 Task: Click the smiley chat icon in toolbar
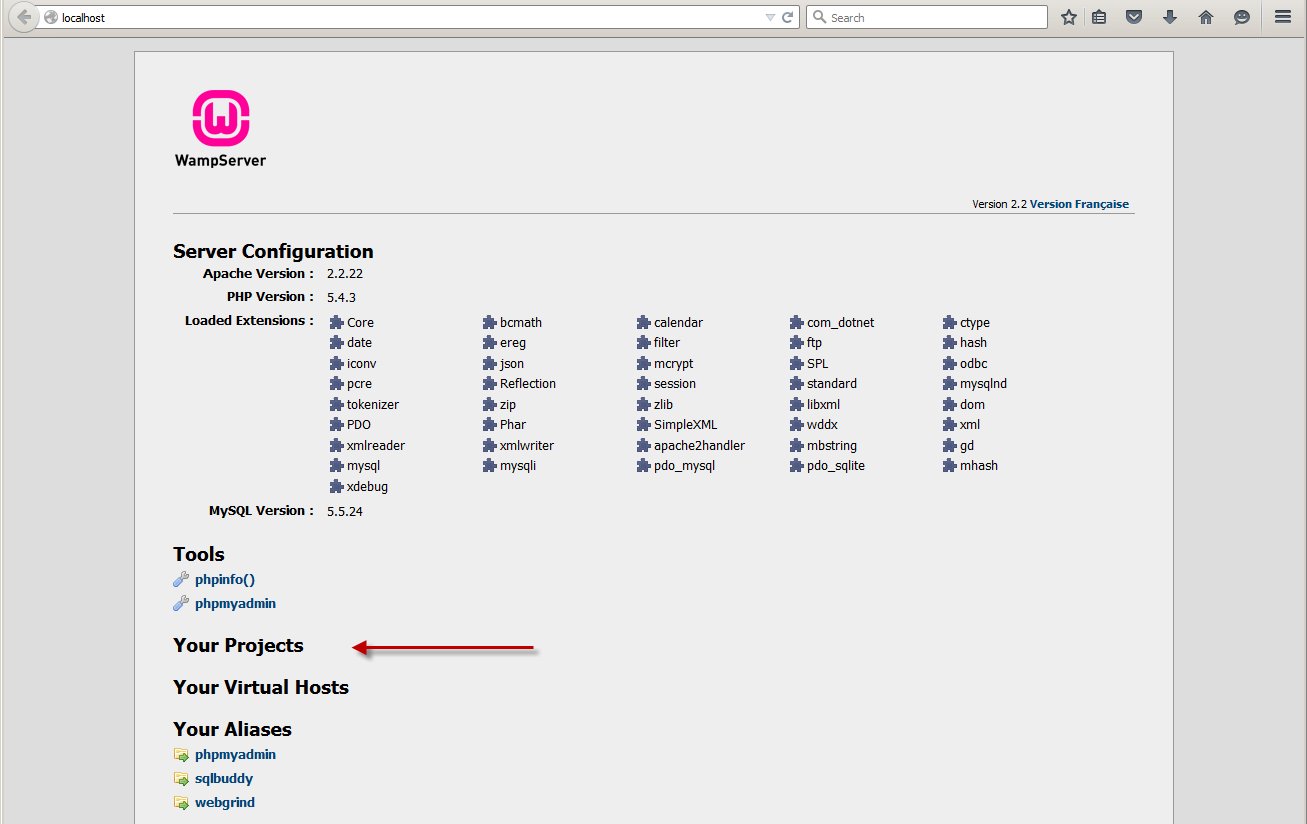click(x=1241, y=17)
